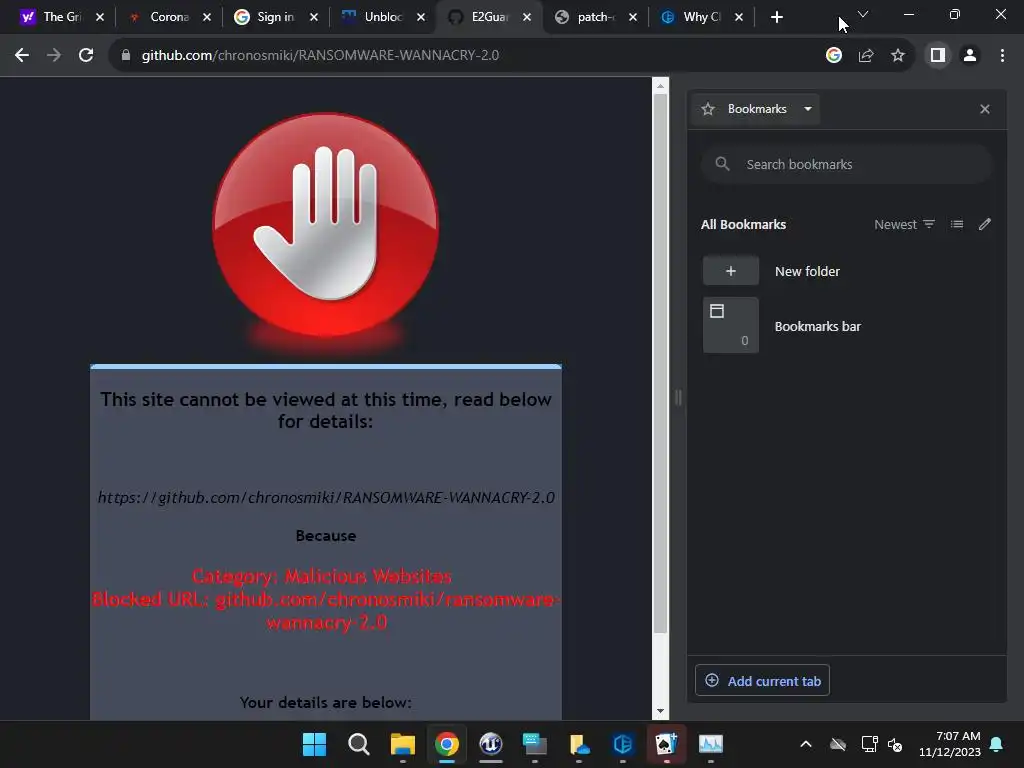Close the E2Guar tab
Viewport: 1024px width, 768px height.
[x=527, y=17]
